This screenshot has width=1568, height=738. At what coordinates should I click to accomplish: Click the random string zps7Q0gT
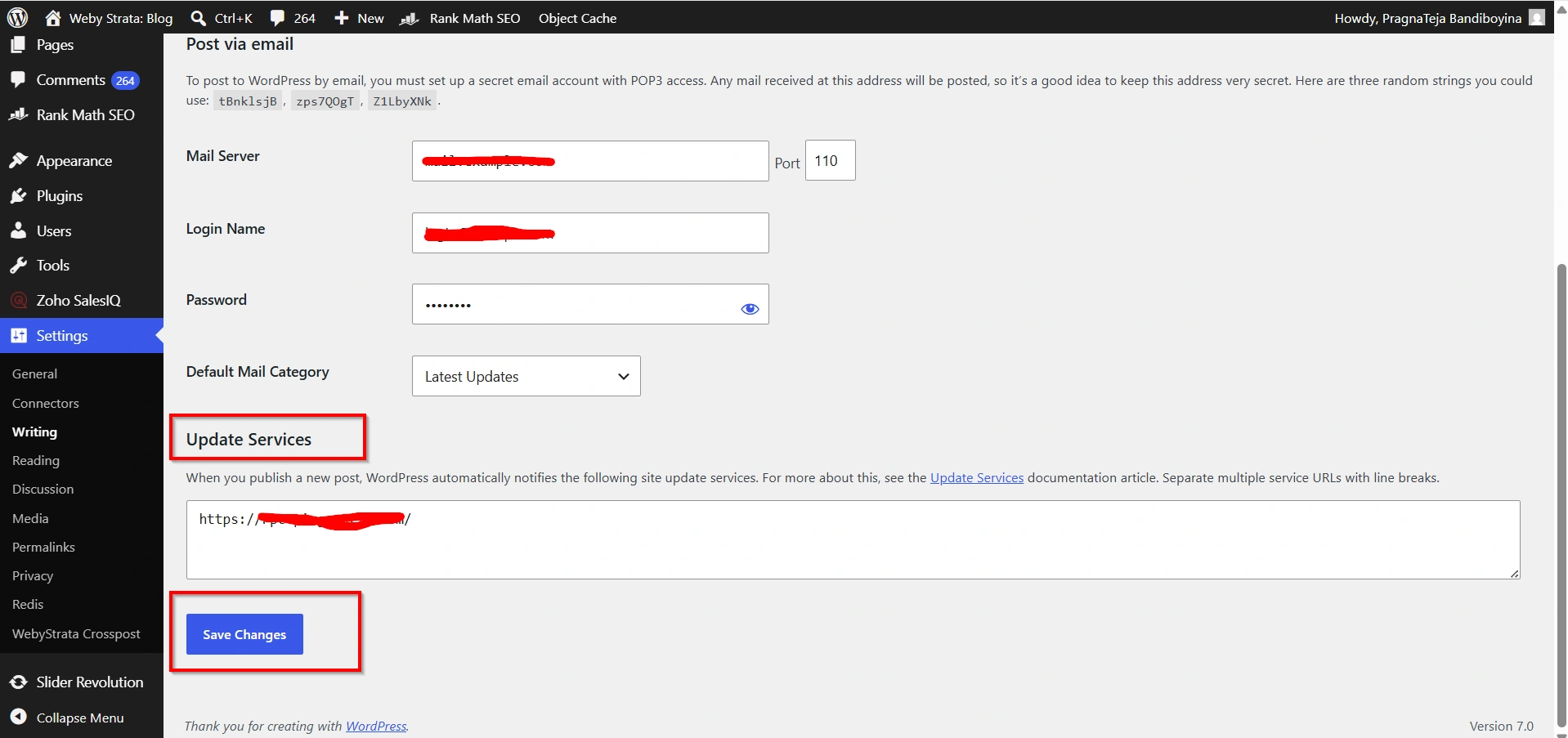click(x=325, y=101)
